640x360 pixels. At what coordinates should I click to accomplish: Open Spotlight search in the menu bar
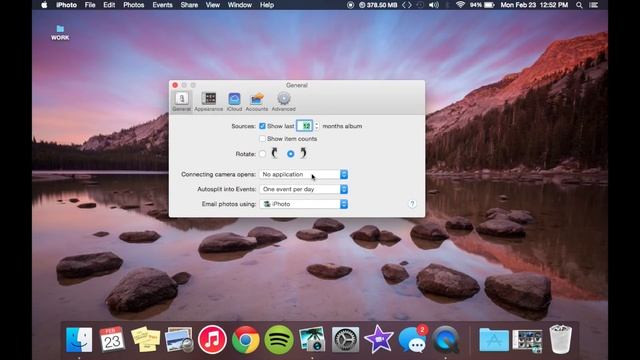[x=579, y=5]
